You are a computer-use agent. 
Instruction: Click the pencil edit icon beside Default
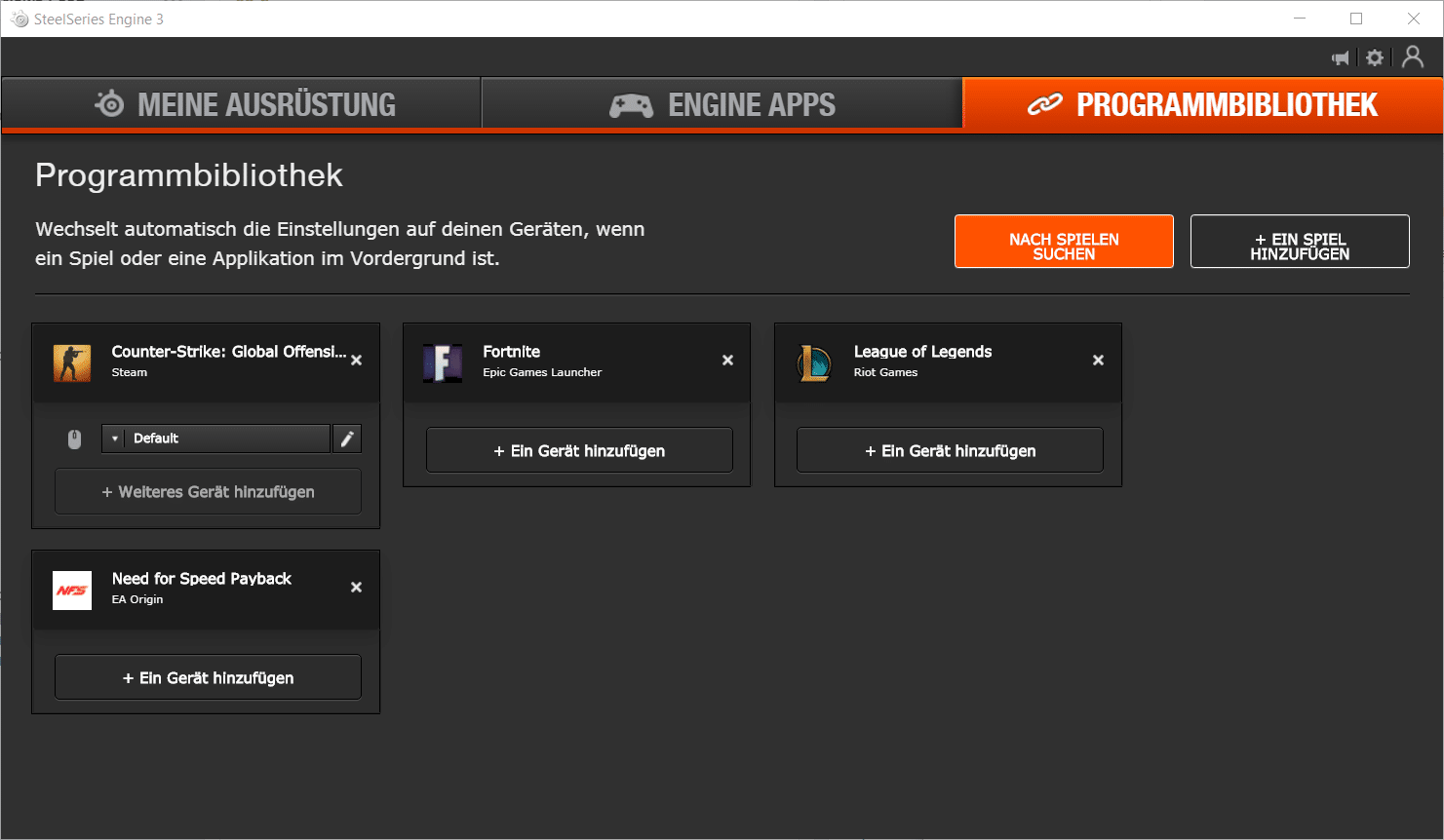click(x=347, y=439)
